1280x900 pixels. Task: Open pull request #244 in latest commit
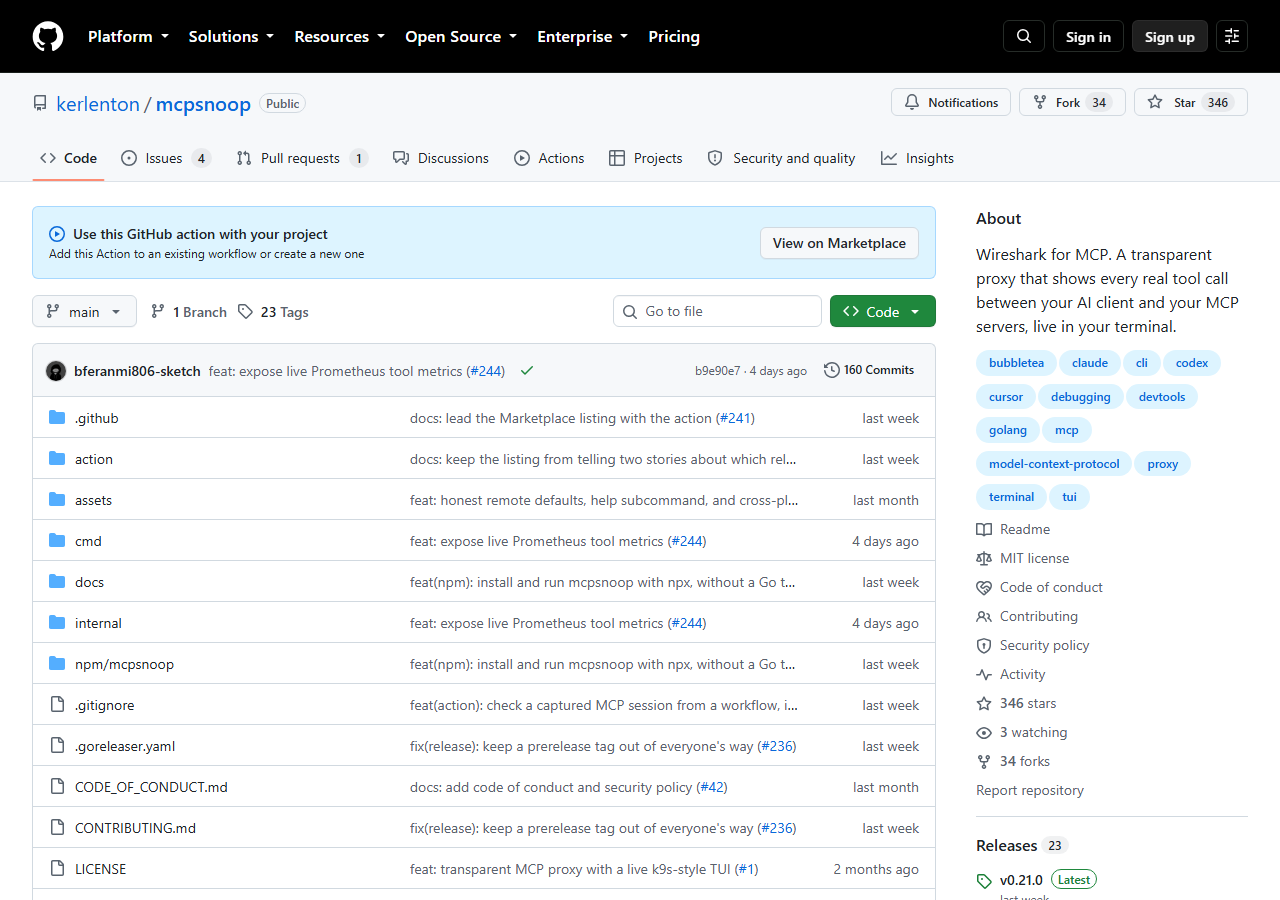(x=486, y=371)
